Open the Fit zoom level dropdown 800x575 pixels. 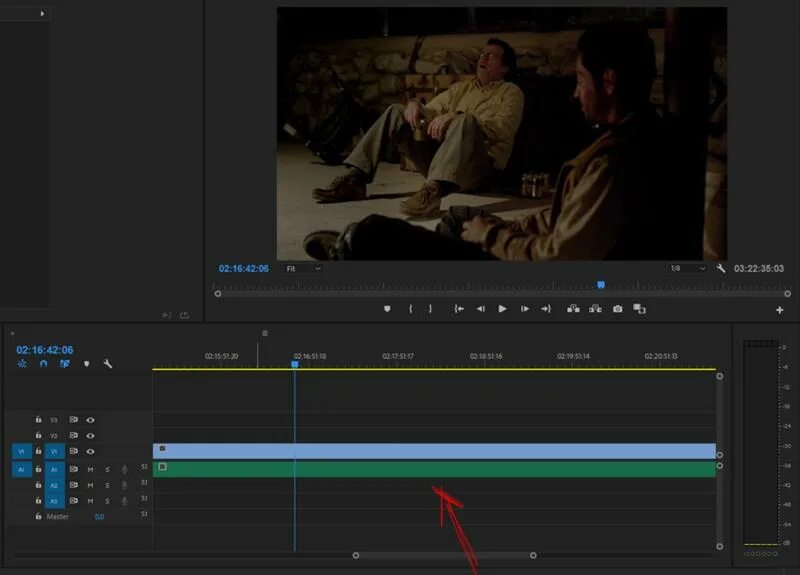click(303, 268)
